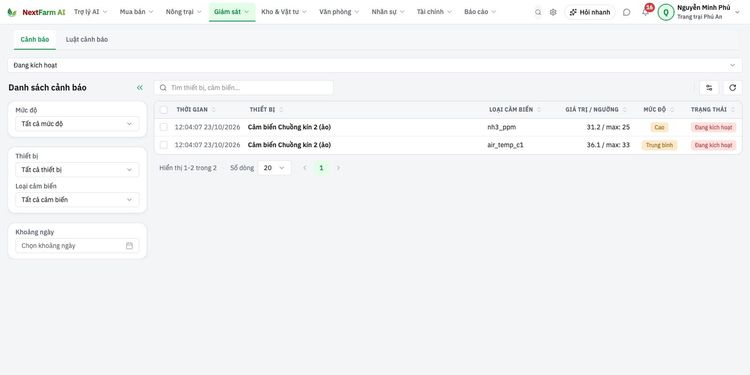Open notifications bell with badge 16
750x375 pixels.
pos(645,11)
